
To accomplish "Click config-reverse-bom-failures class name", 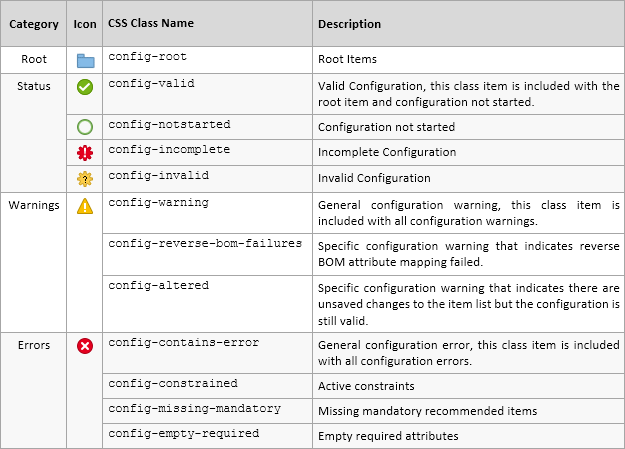I will (205, 243).
